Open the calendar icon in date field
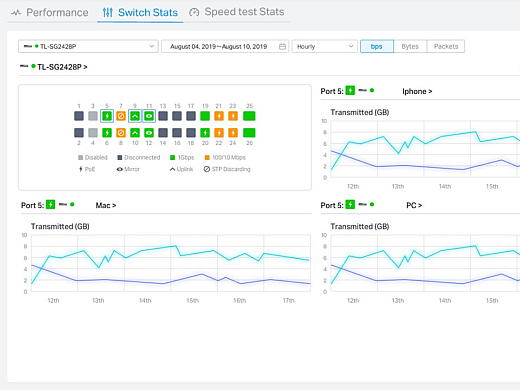520x390 pixels. click(x=282, y=46)
